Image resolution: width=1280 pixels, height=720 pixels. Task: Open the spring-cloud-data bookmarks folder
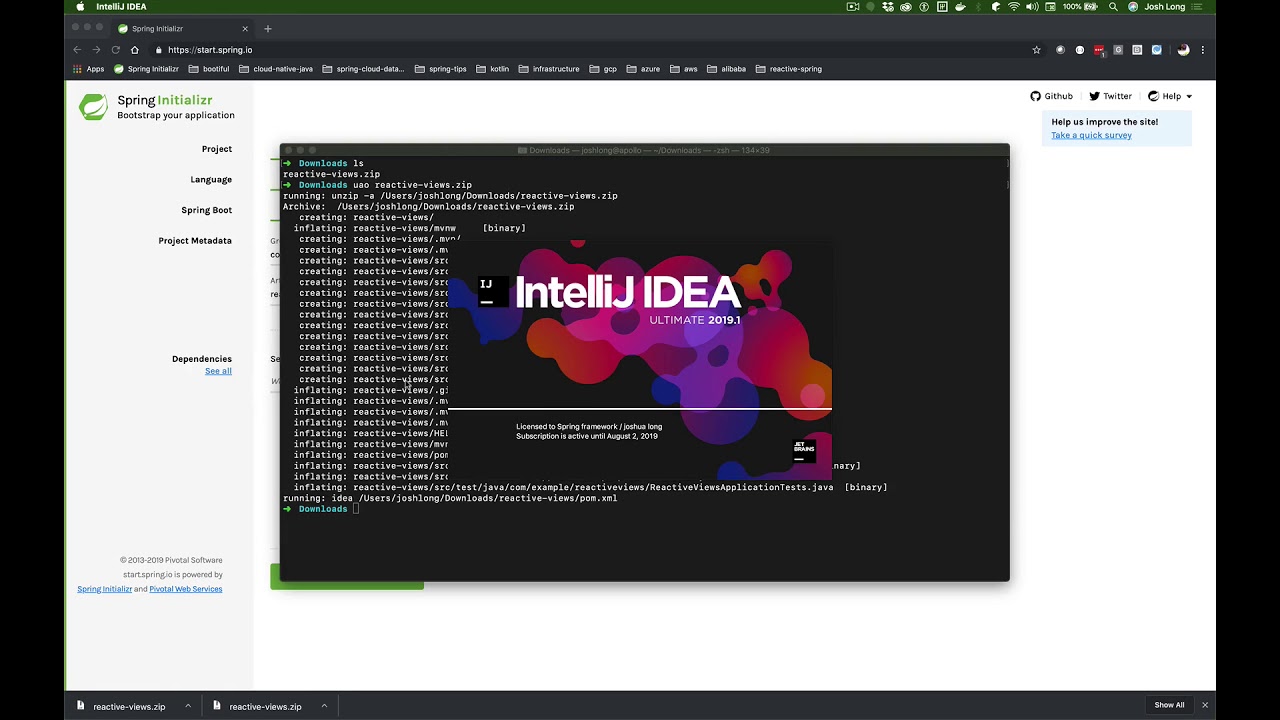point(363,69)
